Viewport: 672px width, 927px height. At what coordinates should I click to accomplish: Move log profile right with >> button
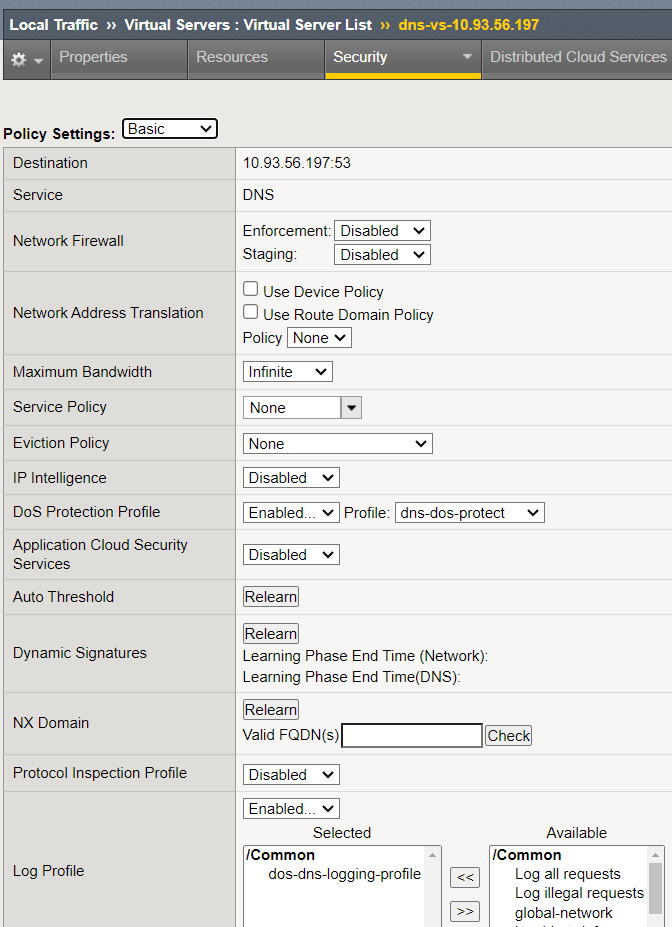[x=465, y=911]
